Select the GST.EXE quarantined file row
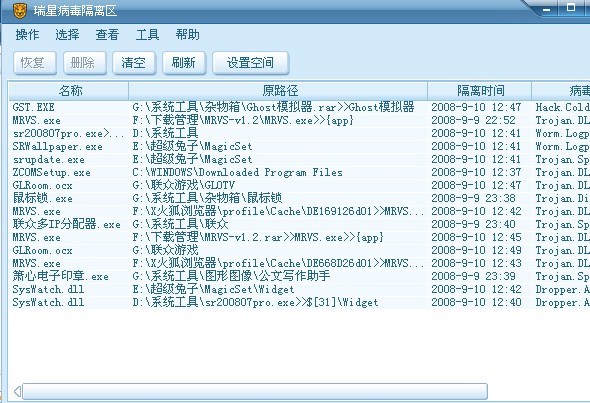The width and height of the screenshot is (590, 403). [299, 107]
